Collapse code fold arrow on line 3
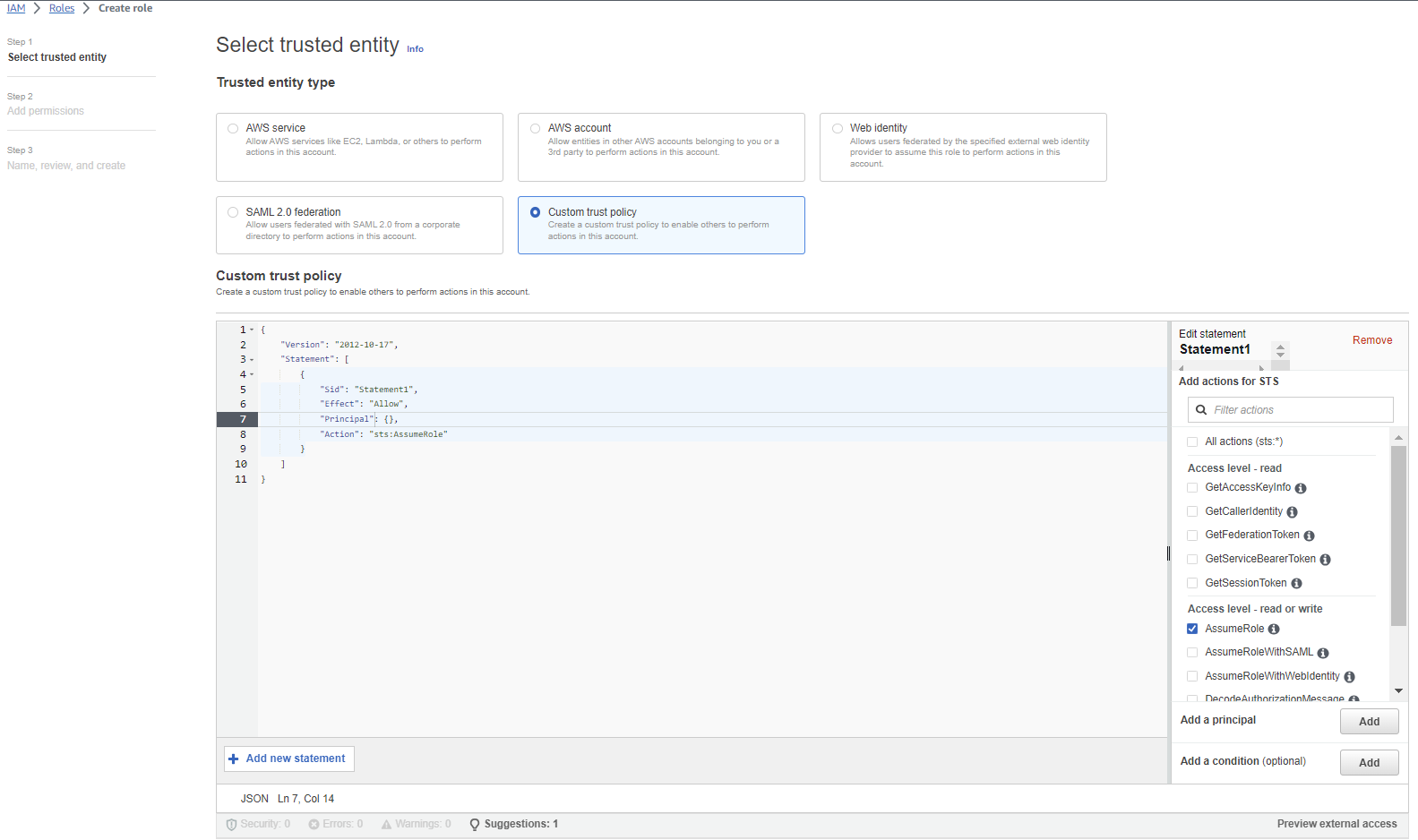The width and height of the screenshot is (1418, 840). coord(252,360)
